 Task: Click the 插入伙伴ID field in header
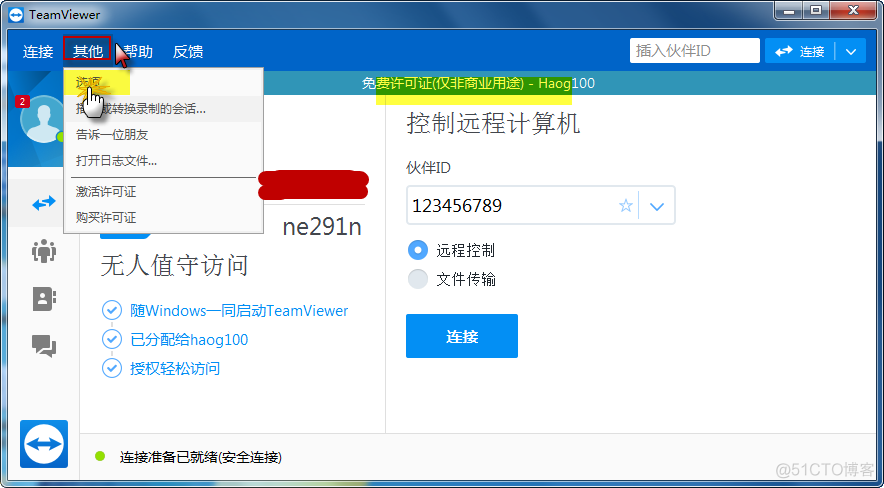695,51
